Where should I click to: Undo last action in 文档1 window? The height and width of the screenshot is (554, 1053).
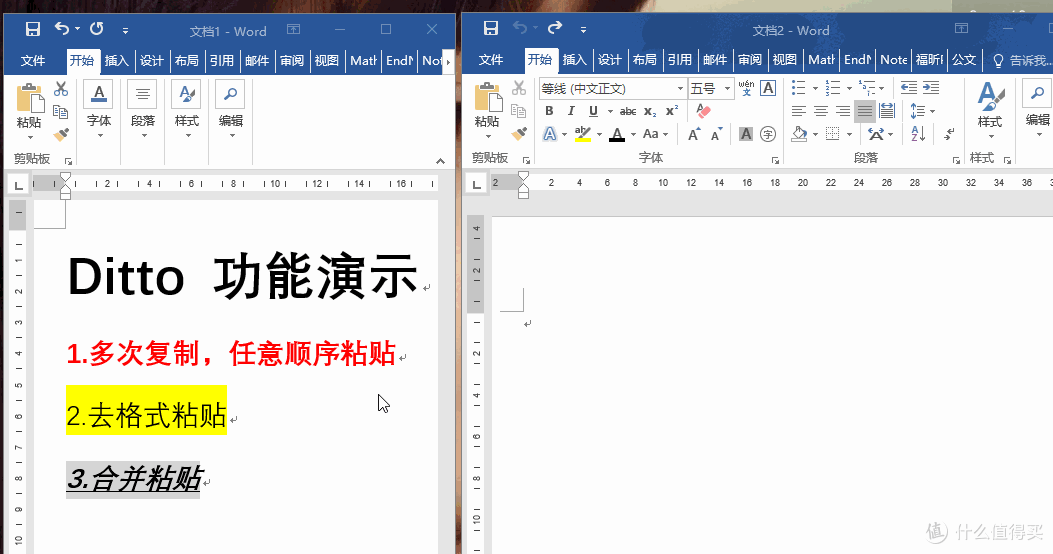pyautogui.click(x=62, y=28)
